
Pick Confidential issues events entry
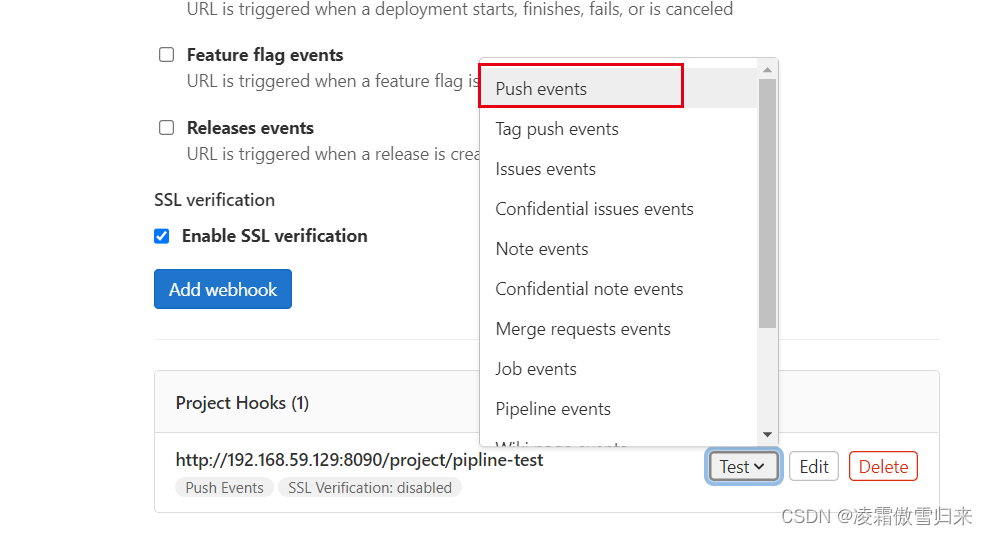(x=594, y=209)
